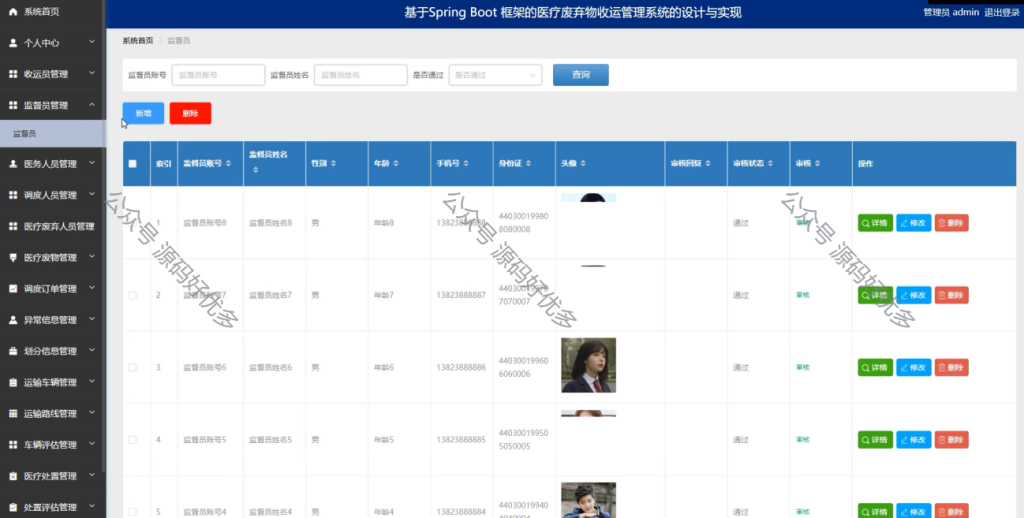The image size is (1024, 518).
Task: Open the 车辆评估管理 sidebar menu
Action: tap(52, 445)
